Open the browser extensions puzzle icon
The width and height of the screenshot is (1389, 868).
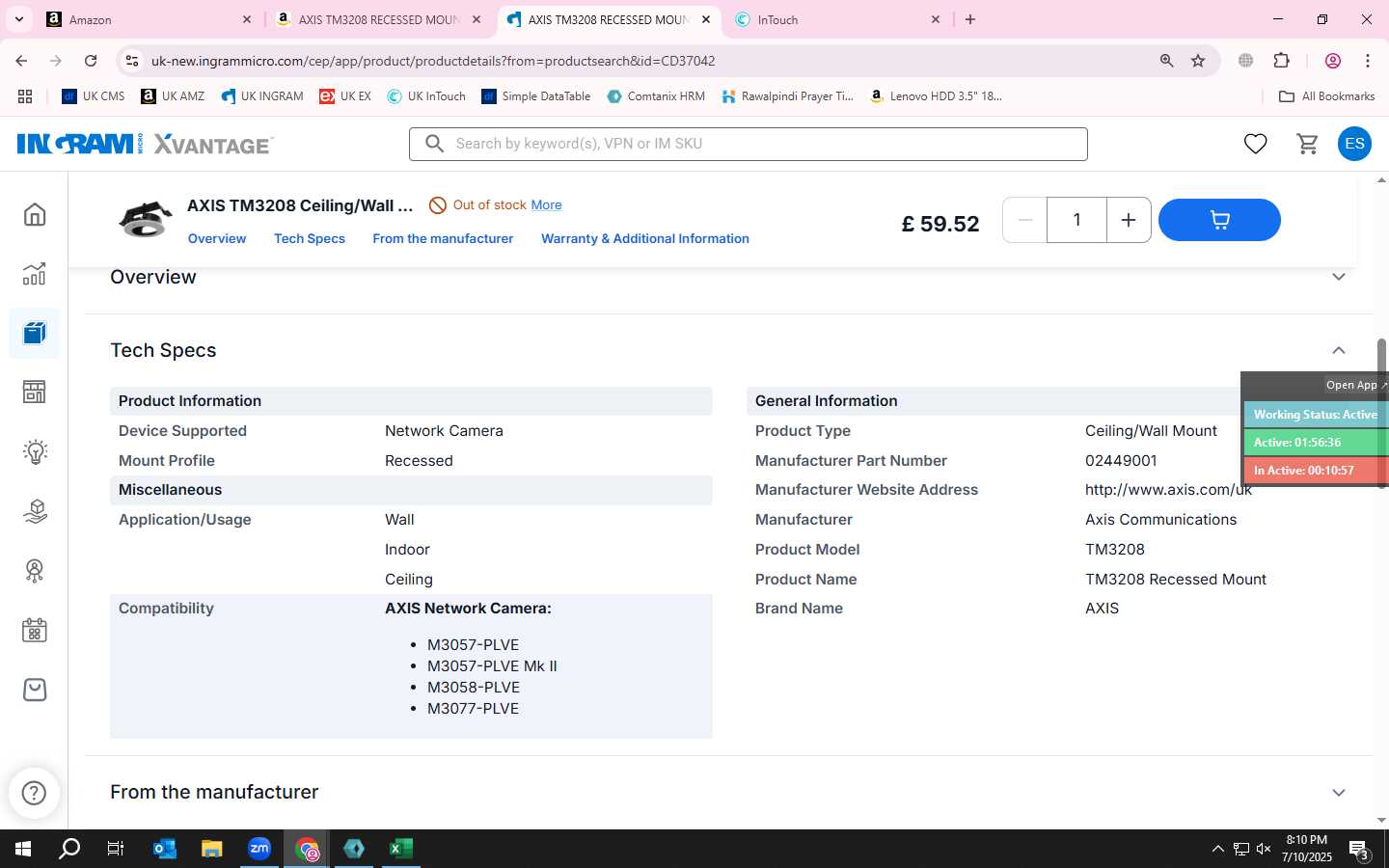click(x=1282, y=61)
